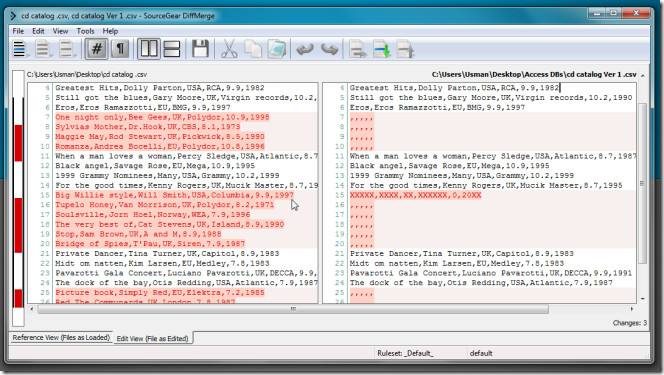
Task: Click left pane line '1999 Grammy Nominees,Many'
Action: pyautogui.click(x=167, y=175)
